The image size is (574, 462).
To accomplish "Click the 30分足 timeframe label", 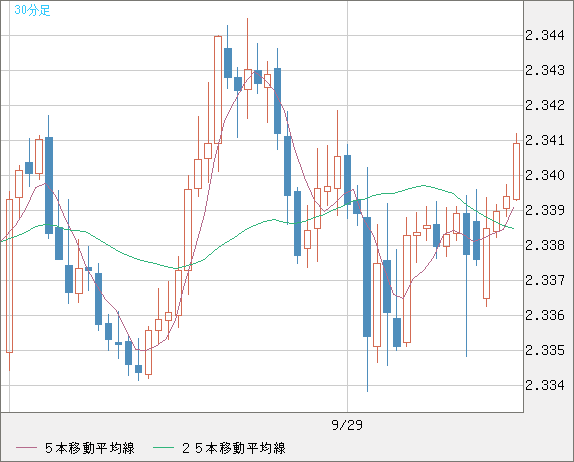I will pos(32,10).
